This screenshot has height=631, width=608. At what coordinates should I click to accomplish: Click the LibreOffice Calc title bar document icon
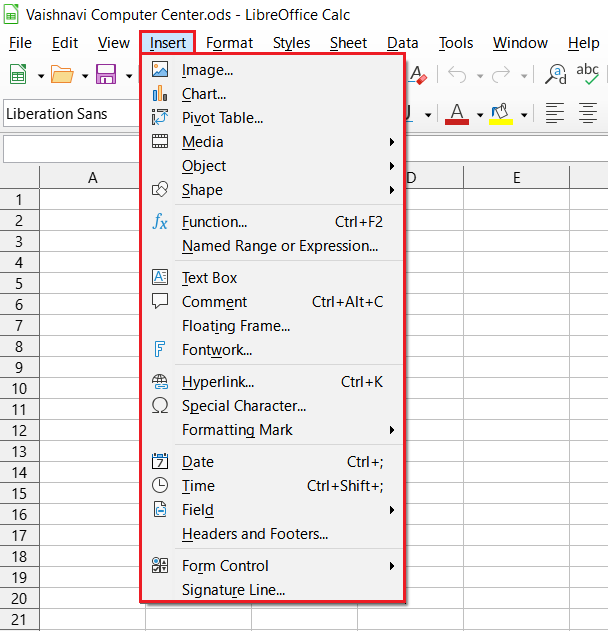[11, 14]
